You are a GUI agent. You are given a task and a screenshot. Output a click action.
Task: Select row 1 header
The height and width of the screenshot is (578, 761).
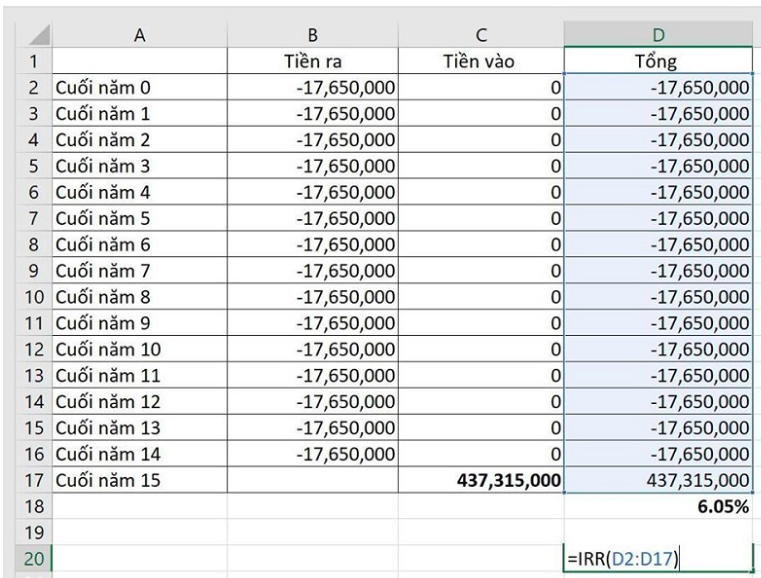tap(34, 61)
